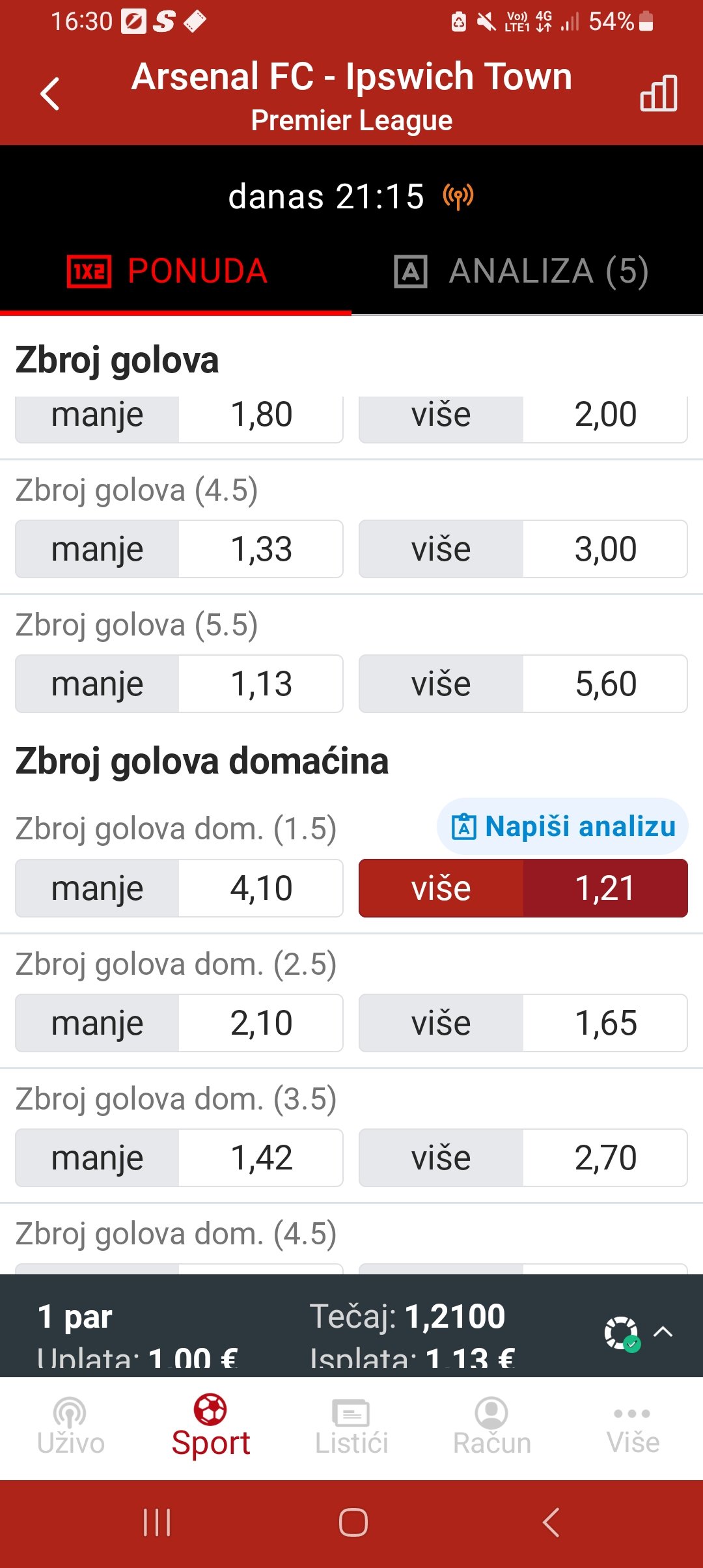The image size is (703, 1568).
Task: Open the Više more menu
Action: click(x=633, y=1427)
